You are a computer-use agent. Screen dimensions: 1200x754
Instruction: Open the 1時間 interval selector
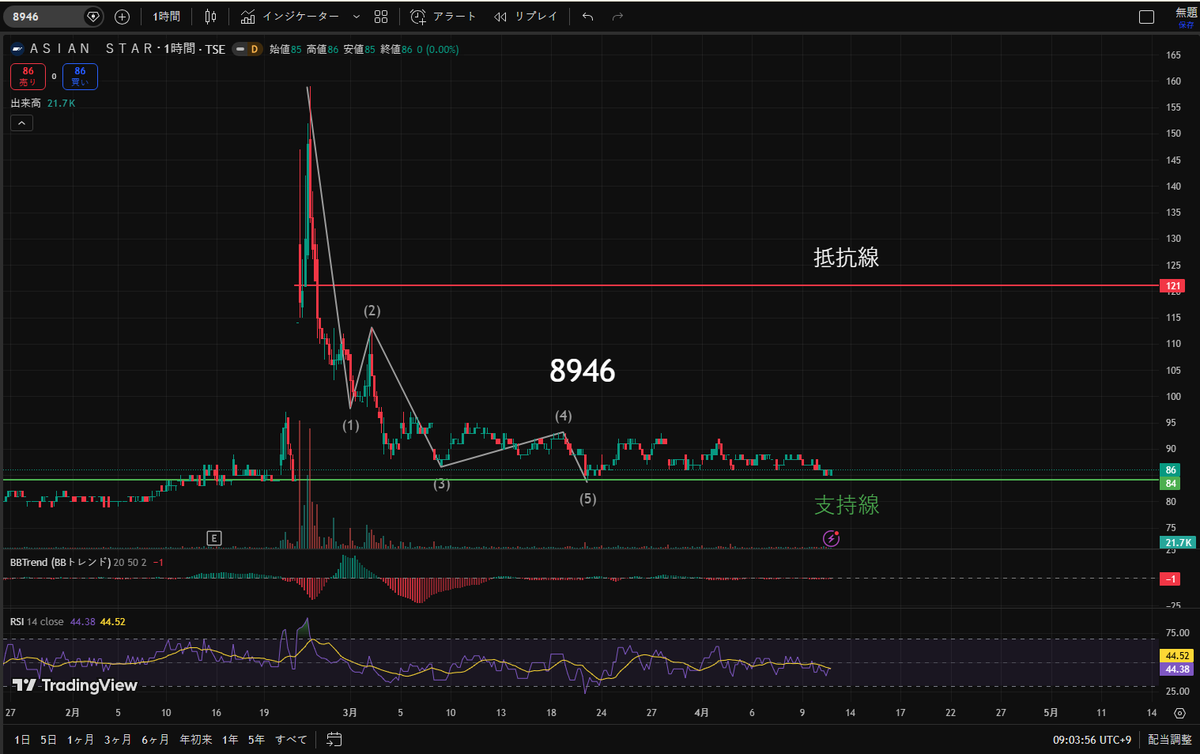point(167,16)
